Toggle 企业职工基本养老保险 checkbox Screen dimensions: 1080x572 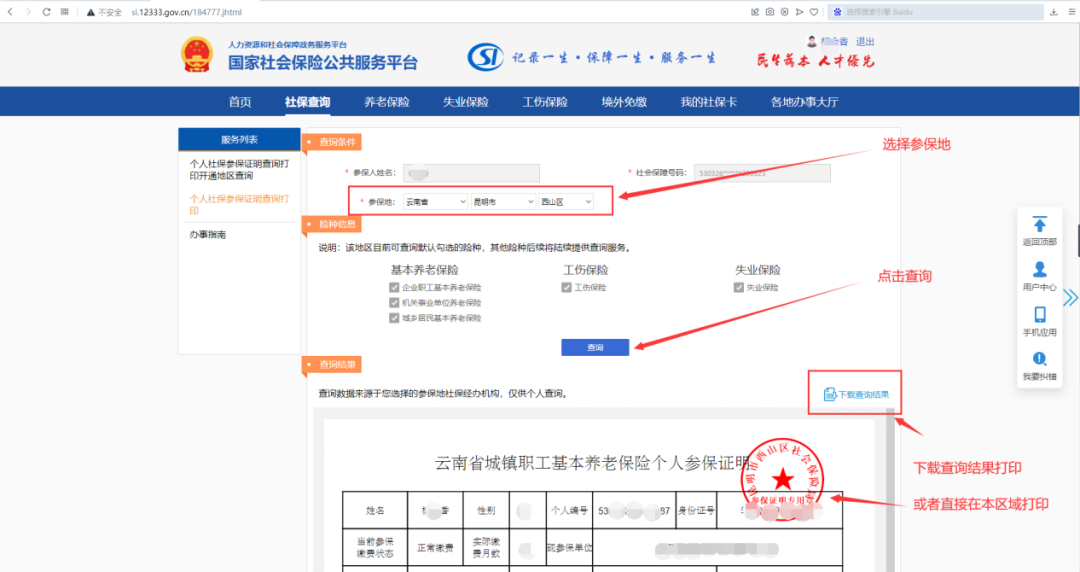pyautogui.click(x=394, y=287)
